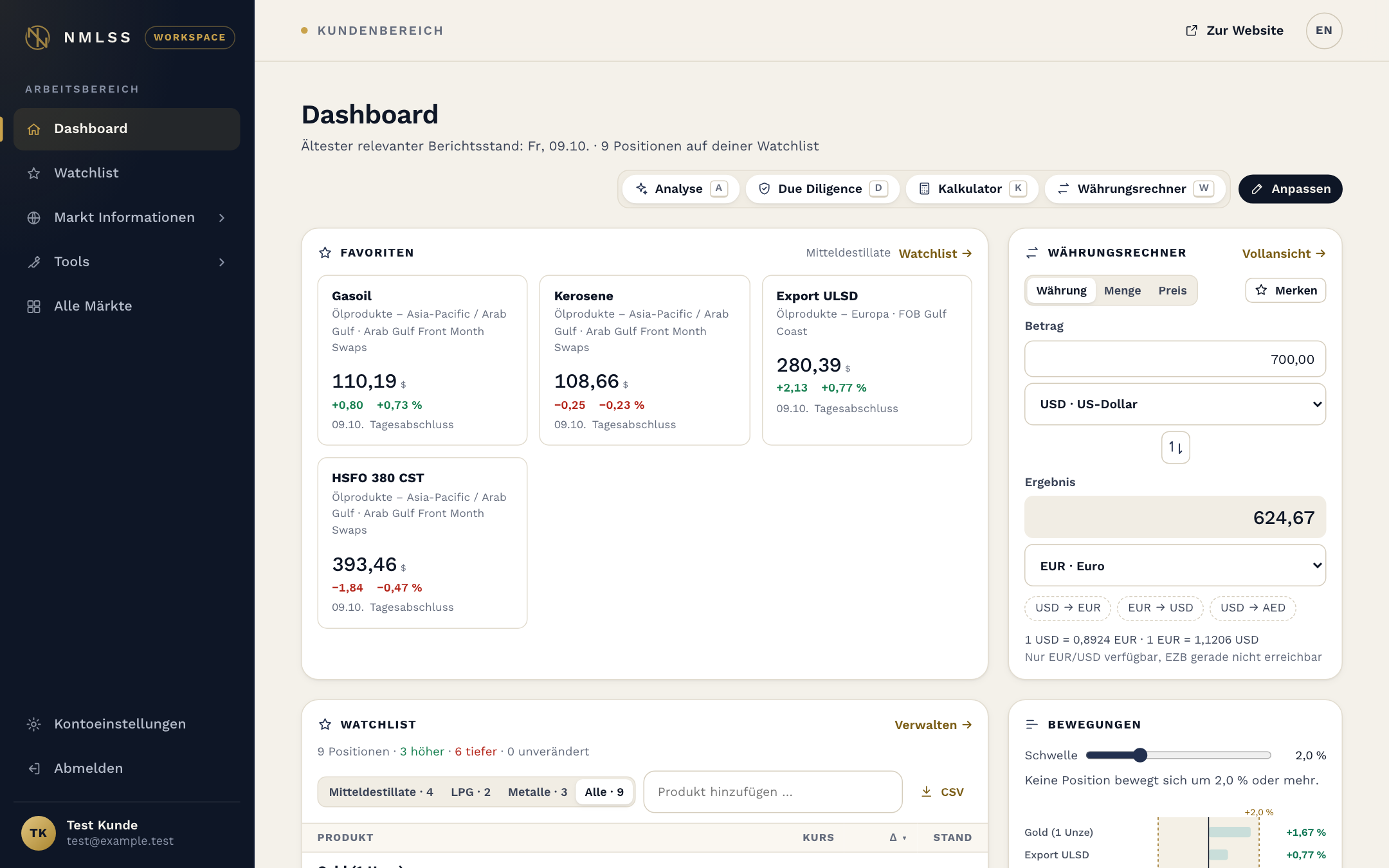Select the Menge mode in converter
The width and height of the screenshot is (1389, 868).
[x=1123, y=291]
